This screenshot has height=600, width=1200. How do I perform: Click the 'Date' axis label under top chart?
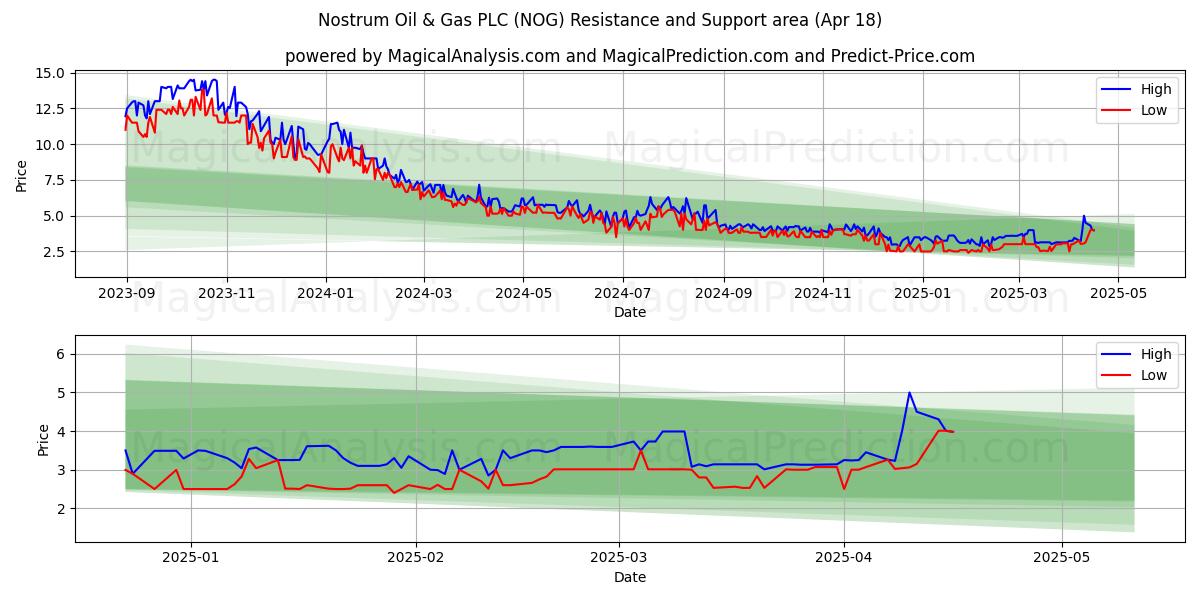point(630,312)
